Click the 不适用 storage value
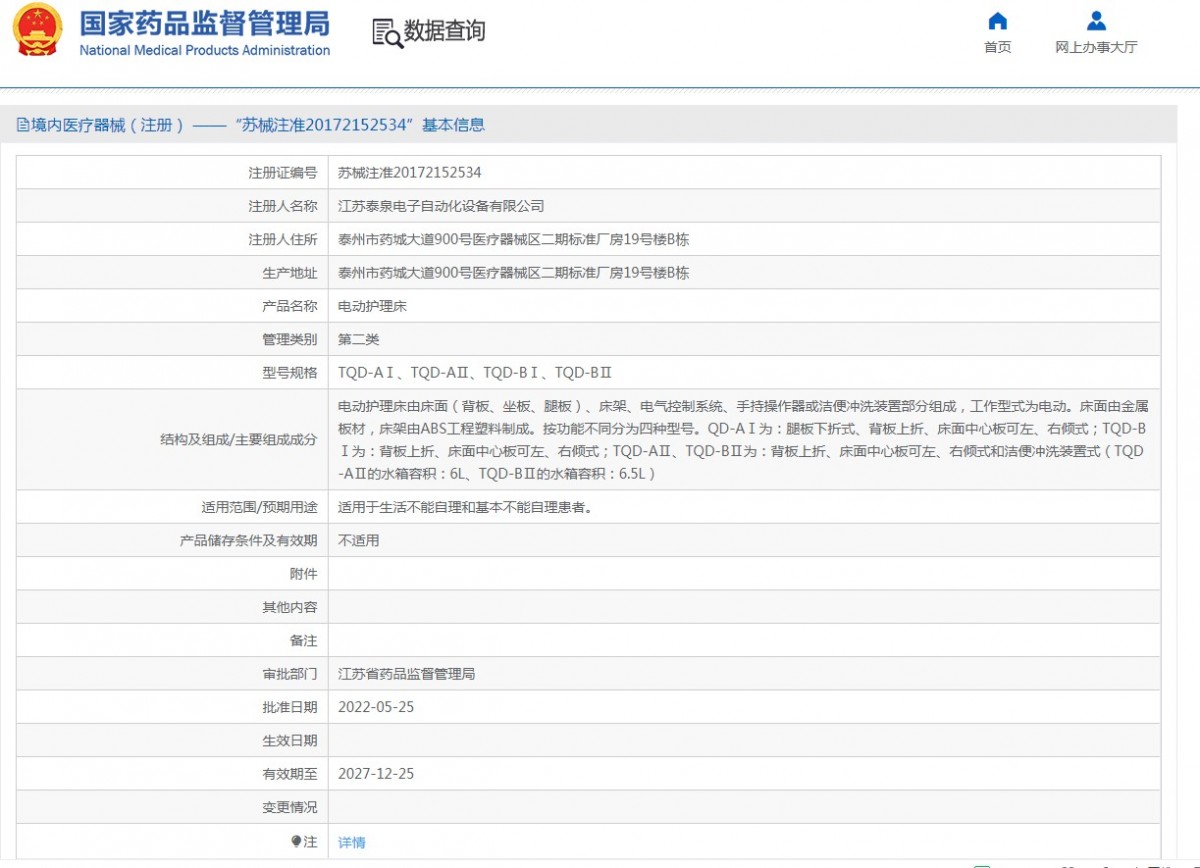This screenshot has width=1200, height=868. pos(359,540)
